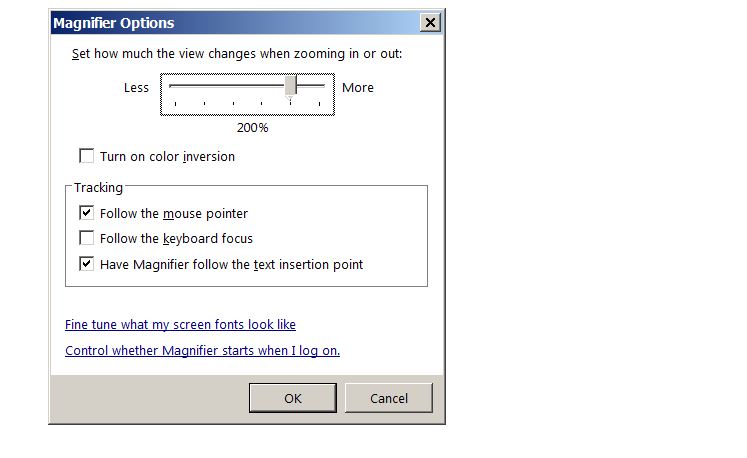The height and width of the screenshot is (458, 747).
Task: Click the rightmost tick mark under slider
Action: (319, 102)
